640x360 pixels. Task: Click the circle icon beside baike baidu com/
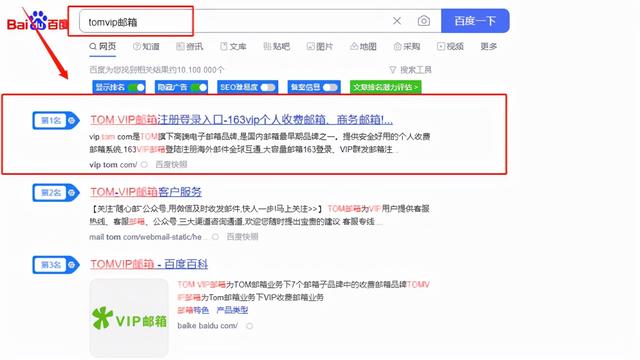pyautogui.click(x=249, y=326)
